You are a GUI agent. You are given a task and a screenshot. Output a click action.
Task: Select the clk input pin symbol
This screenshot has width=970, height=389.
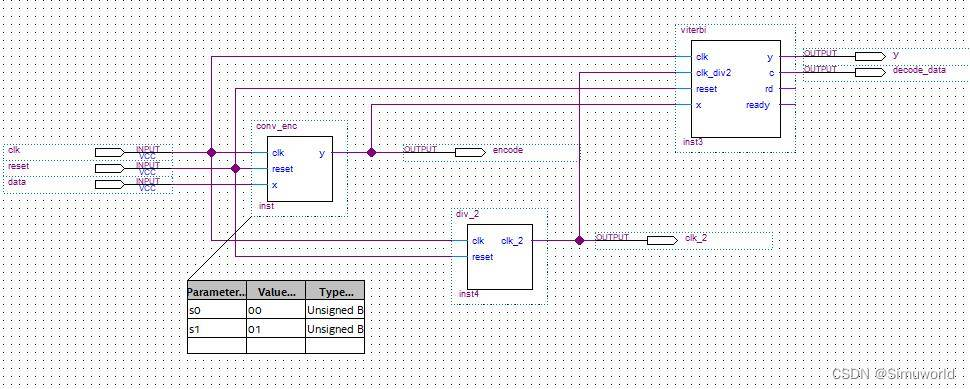point(109,152)
